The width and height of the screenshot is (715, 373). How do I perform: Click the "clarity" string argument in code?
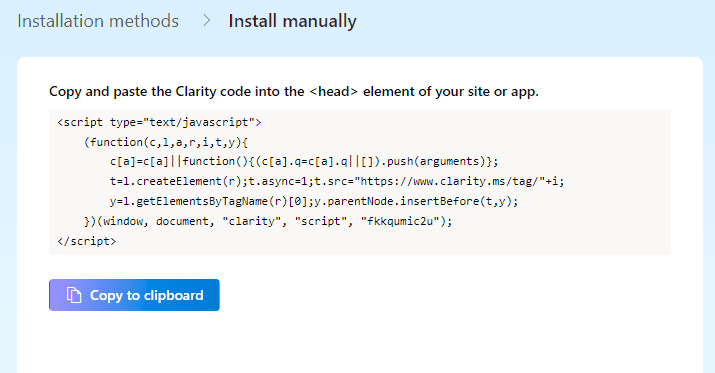[x=252, y=221]
